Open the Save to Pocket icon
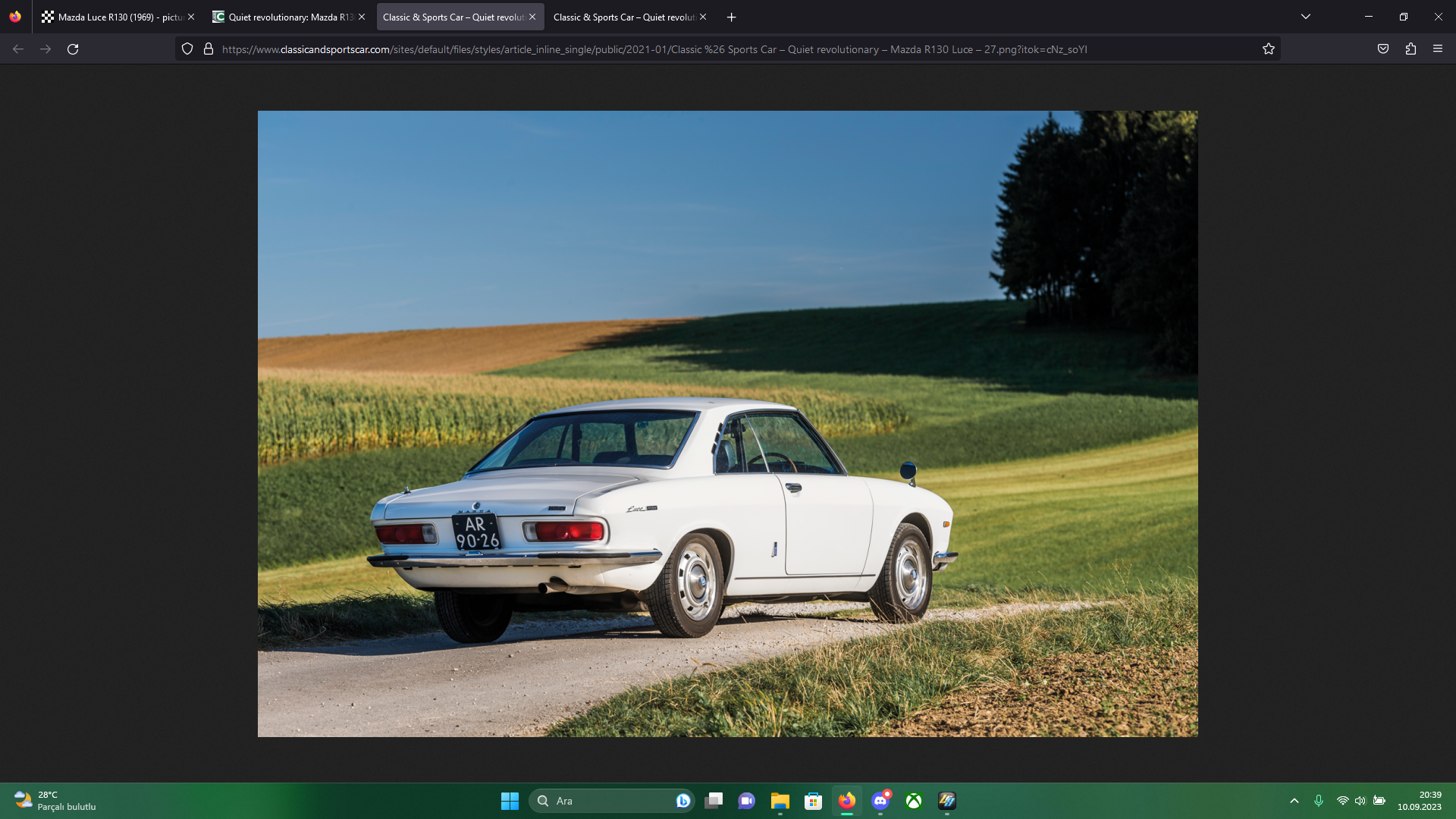 coord(1383,49)
